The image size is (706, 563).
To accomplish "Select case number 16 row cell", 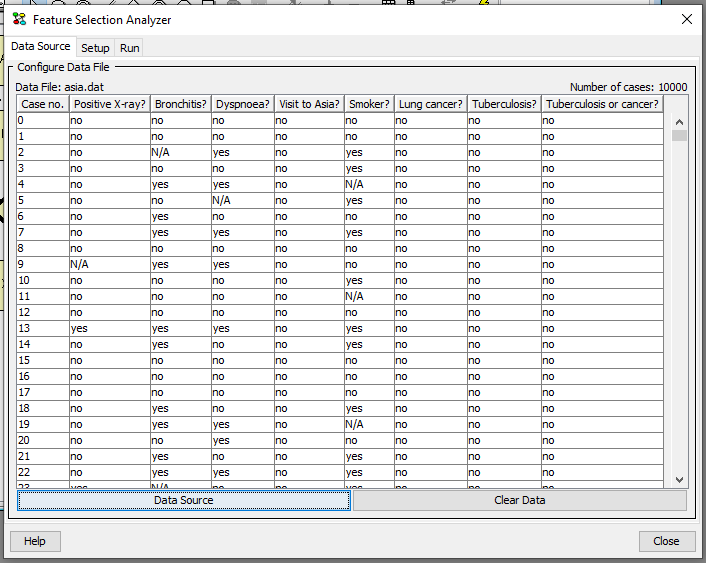I will tap(43, 376).
